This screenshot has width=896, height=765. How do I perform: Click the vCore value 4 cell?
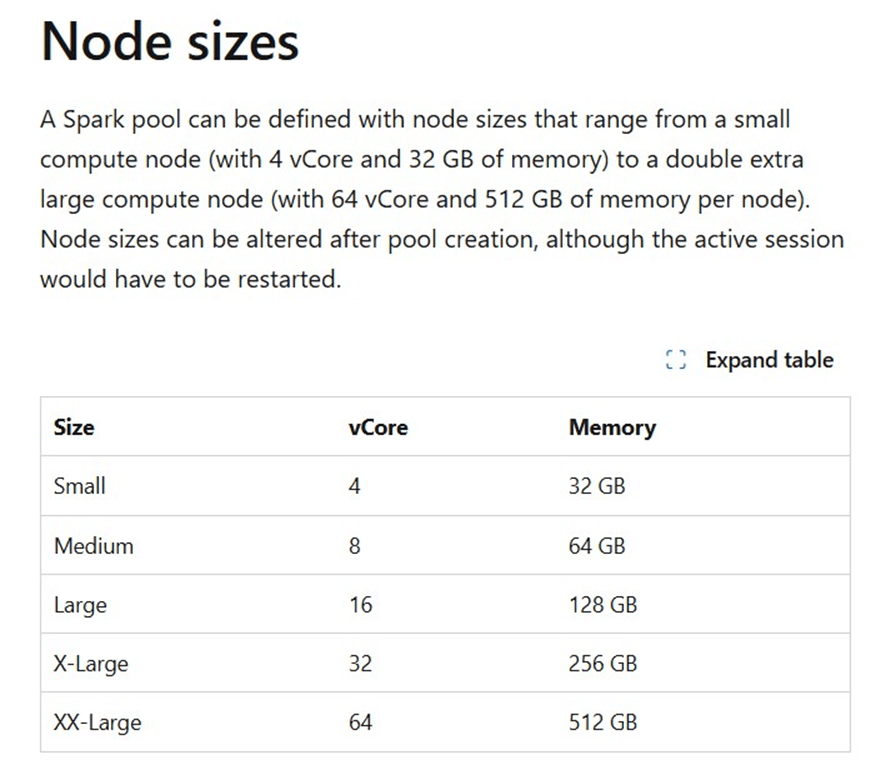pos(355,486)
